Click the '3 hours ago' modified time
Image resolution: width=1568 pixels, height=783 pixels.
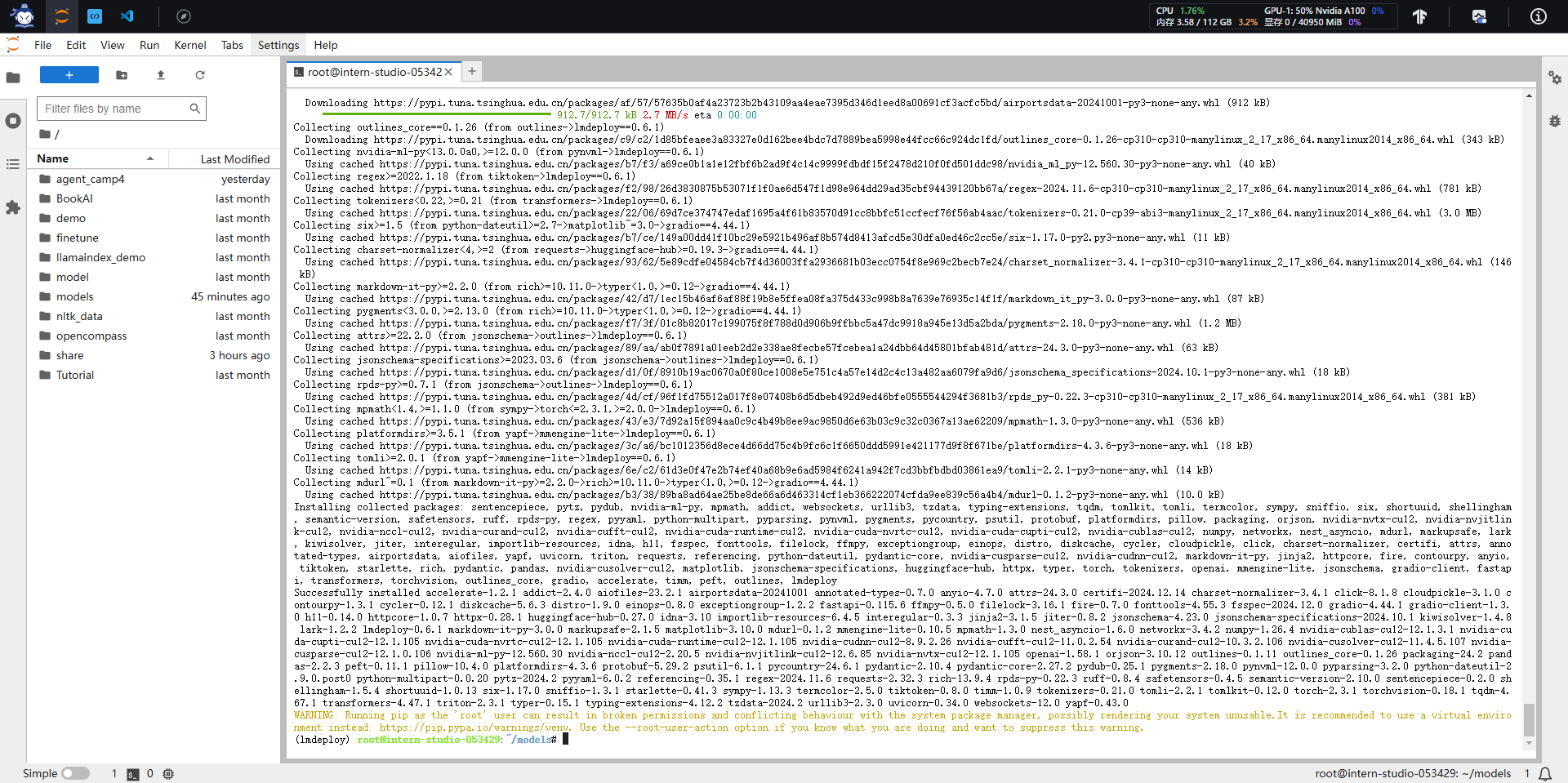(239, 355)
